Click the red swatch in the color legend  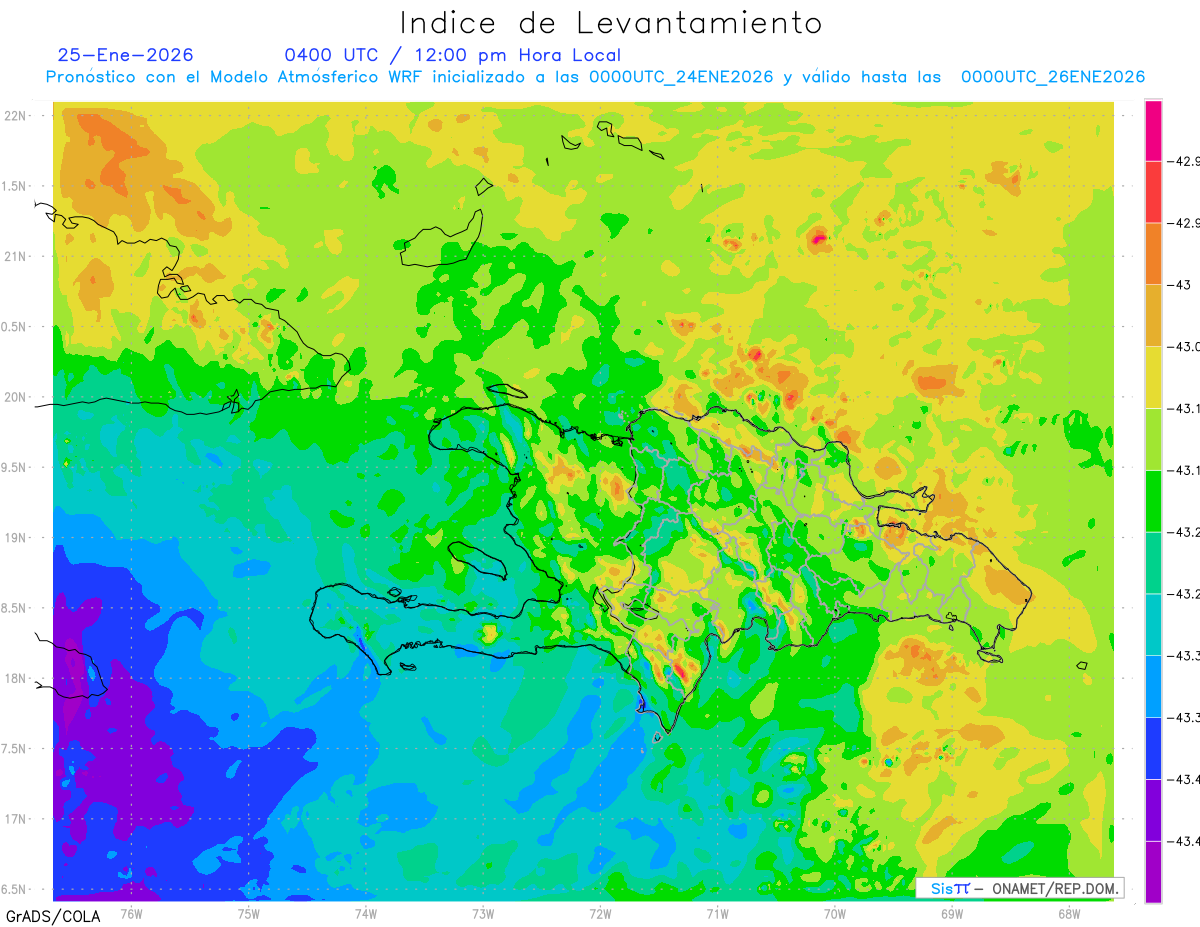(x=1153, y=192)
